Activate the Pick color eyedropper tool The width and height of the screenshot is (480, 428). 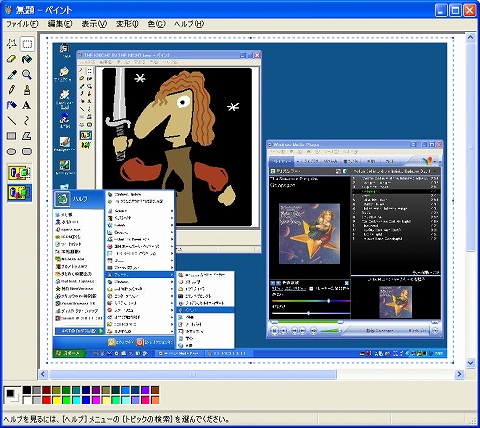pyautogui.click(x=12, y=74)
